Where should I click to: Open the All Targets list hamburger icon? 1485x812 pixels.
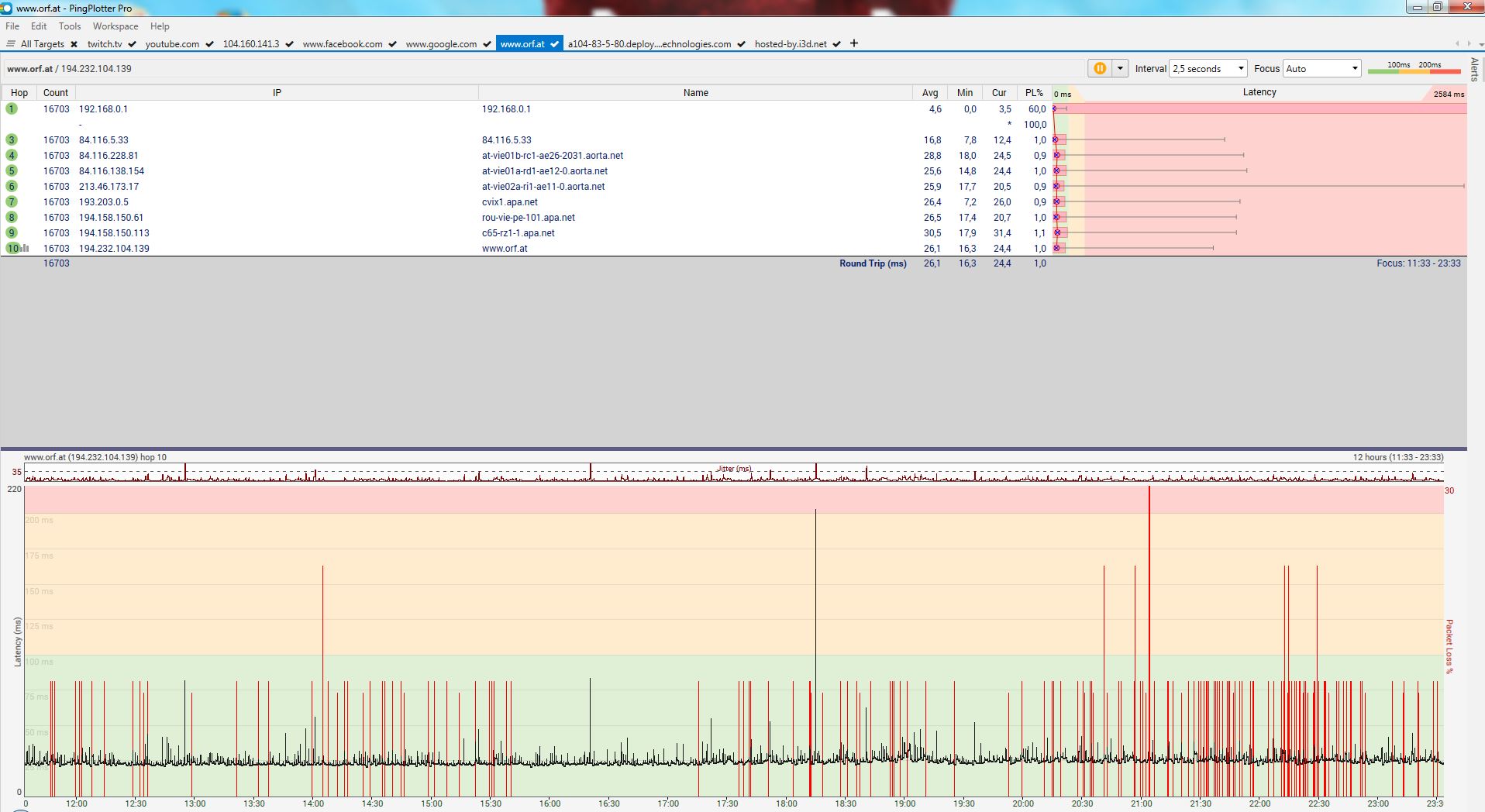click(x=11, y=44)
